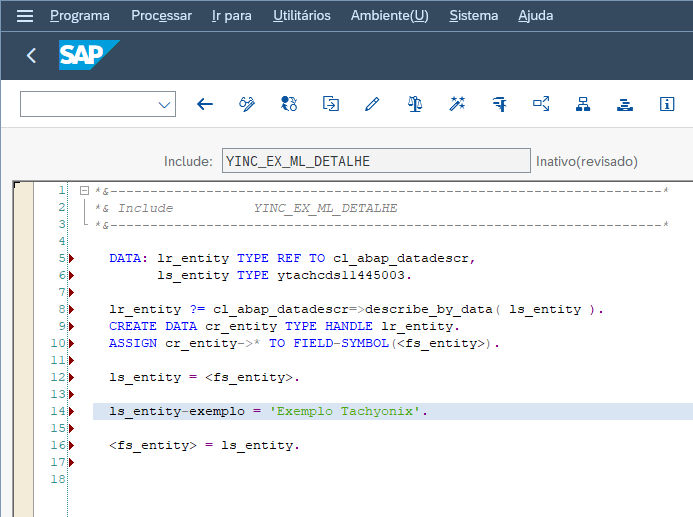Run syntax check scales icon
The height and width of the screenshot is (517, 693).
point(415,104)
